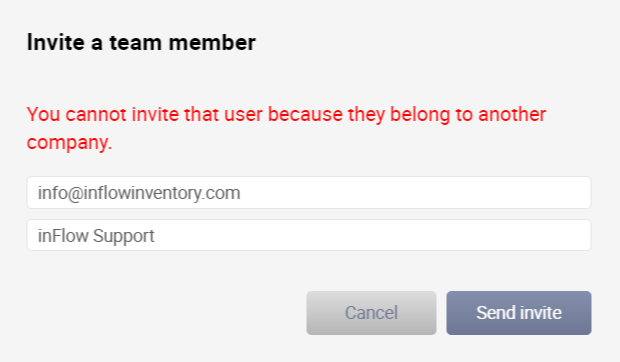Choose the blue Send invite button
This screenshot has height=362, width=620.
pyautogui.click(x=519, y=313)
